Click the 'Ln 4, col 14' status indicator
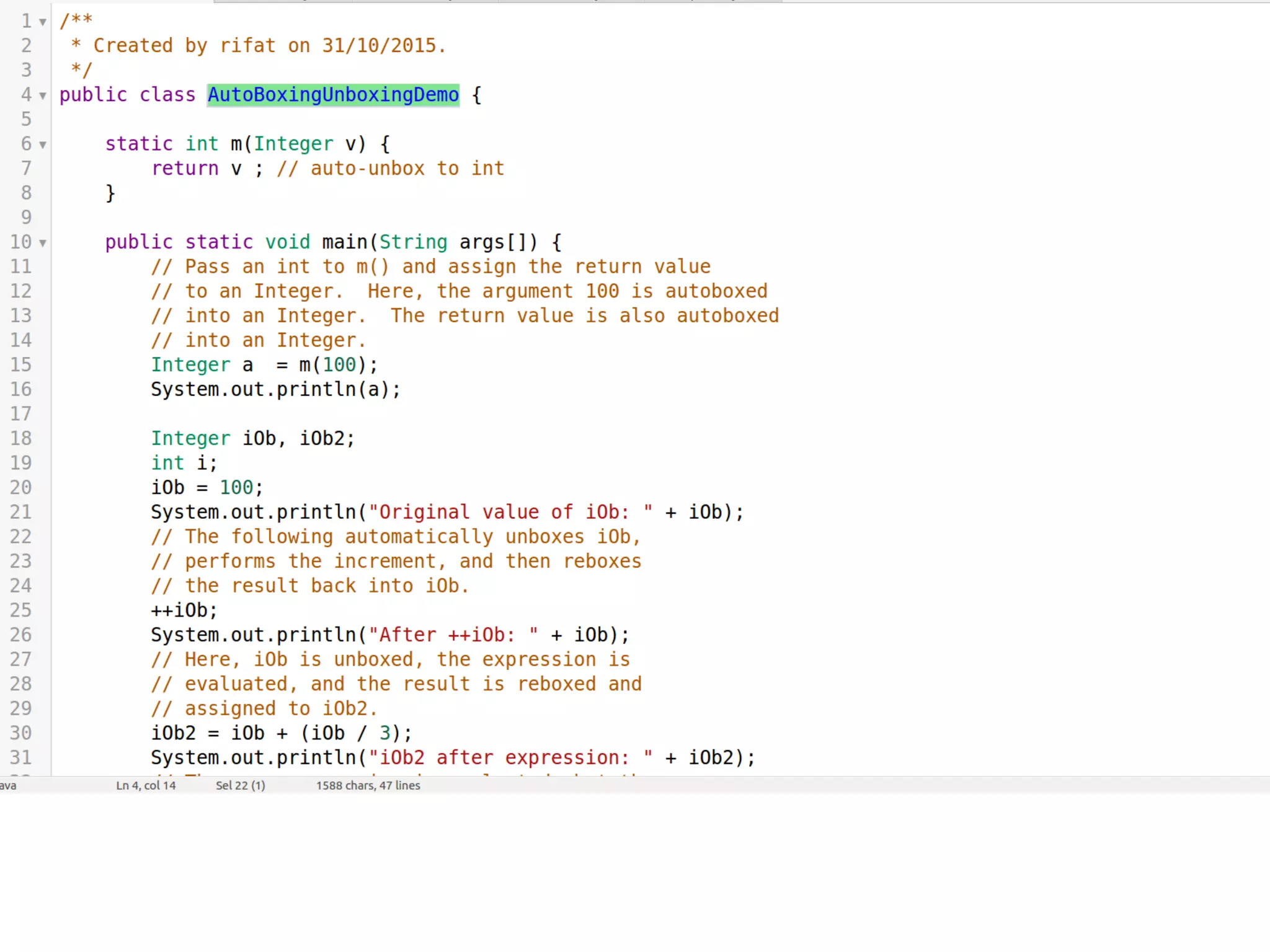The width and height of the screenshot is (1270, 952). coord(146,785)
